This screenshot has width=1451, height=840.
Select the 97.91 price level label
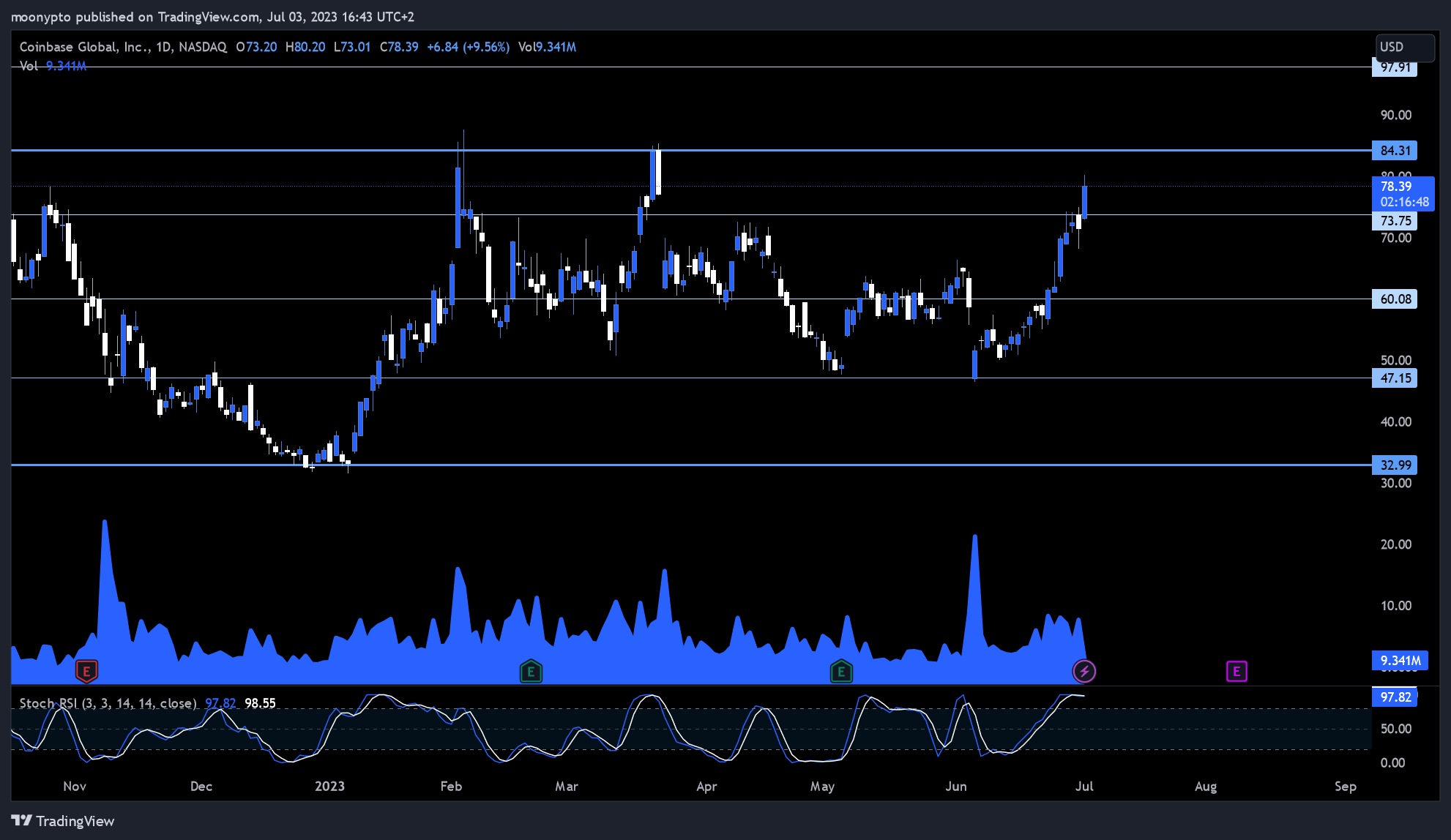1395,68
